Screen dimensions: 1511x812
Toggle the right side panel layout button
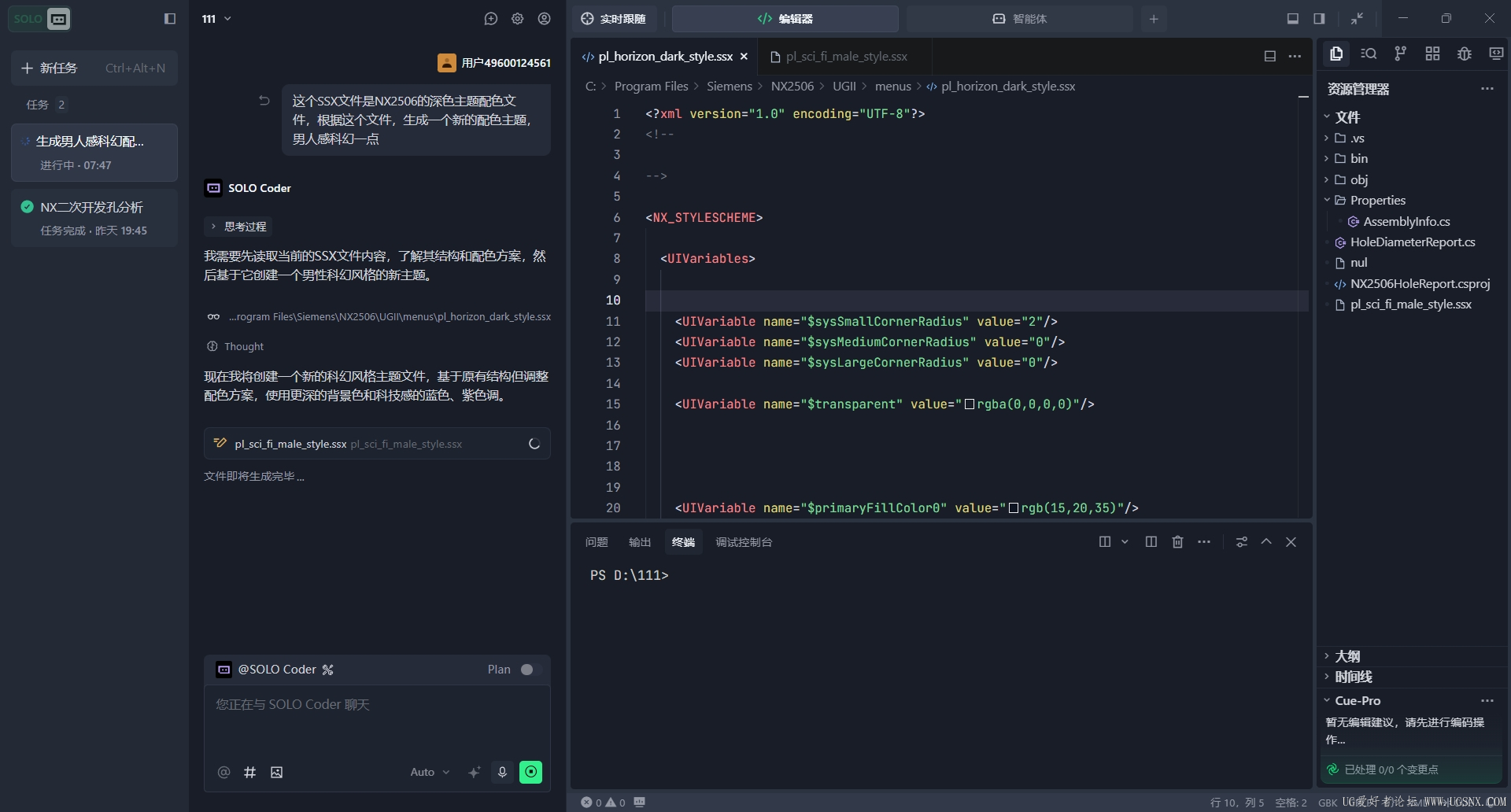1319,19
